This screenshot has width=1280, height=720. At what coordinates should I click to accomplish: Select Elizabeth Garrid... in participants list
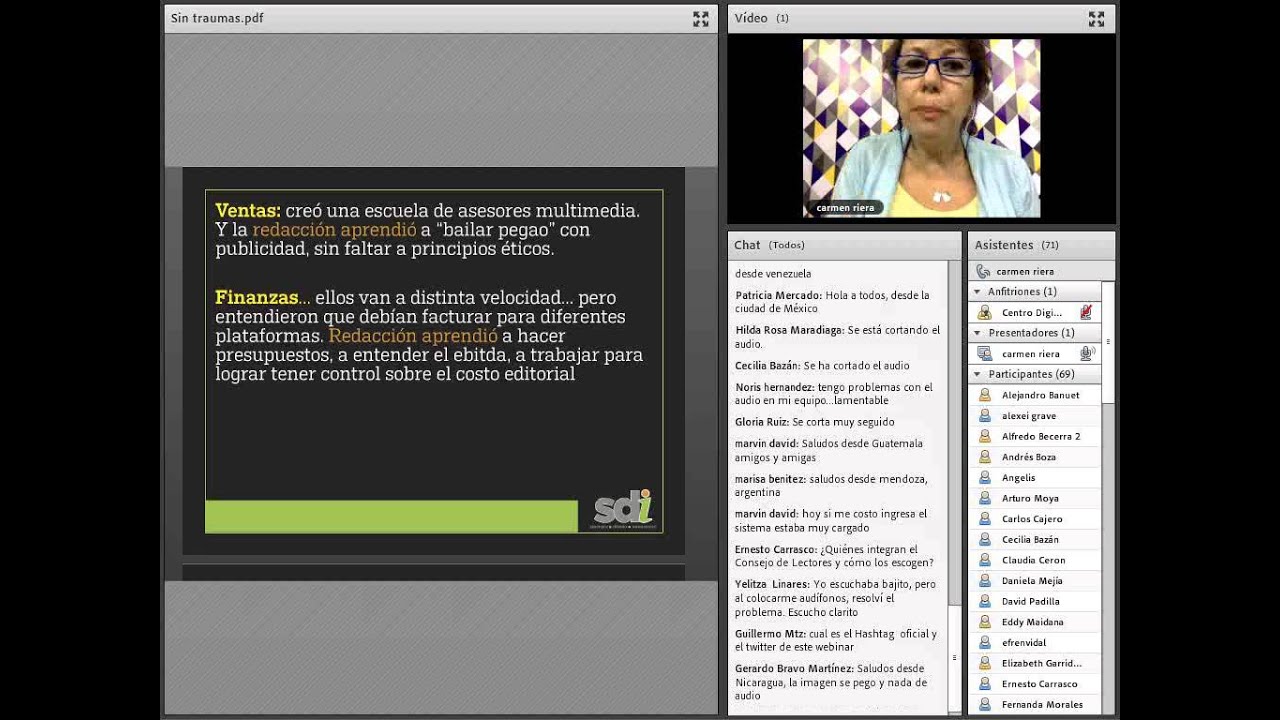click(x=1035, y=663)
